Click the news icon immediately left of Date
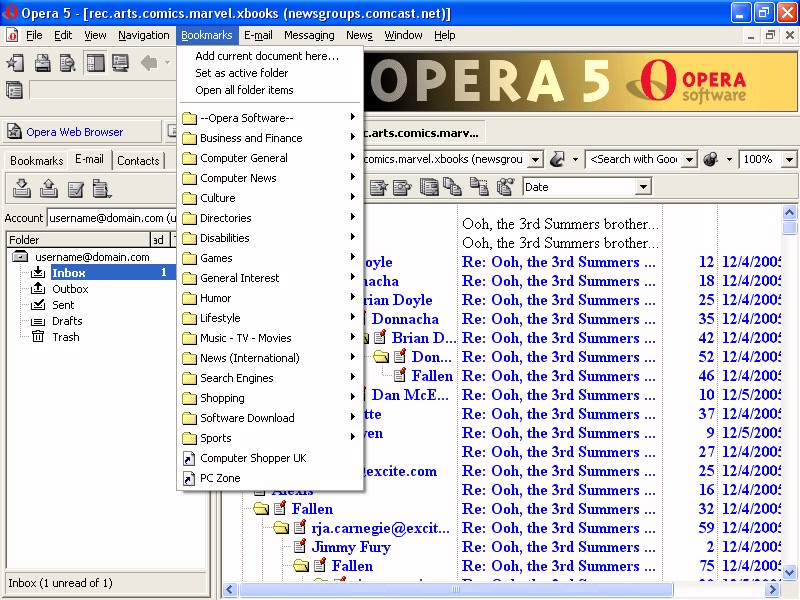 [x=505, y=187]
